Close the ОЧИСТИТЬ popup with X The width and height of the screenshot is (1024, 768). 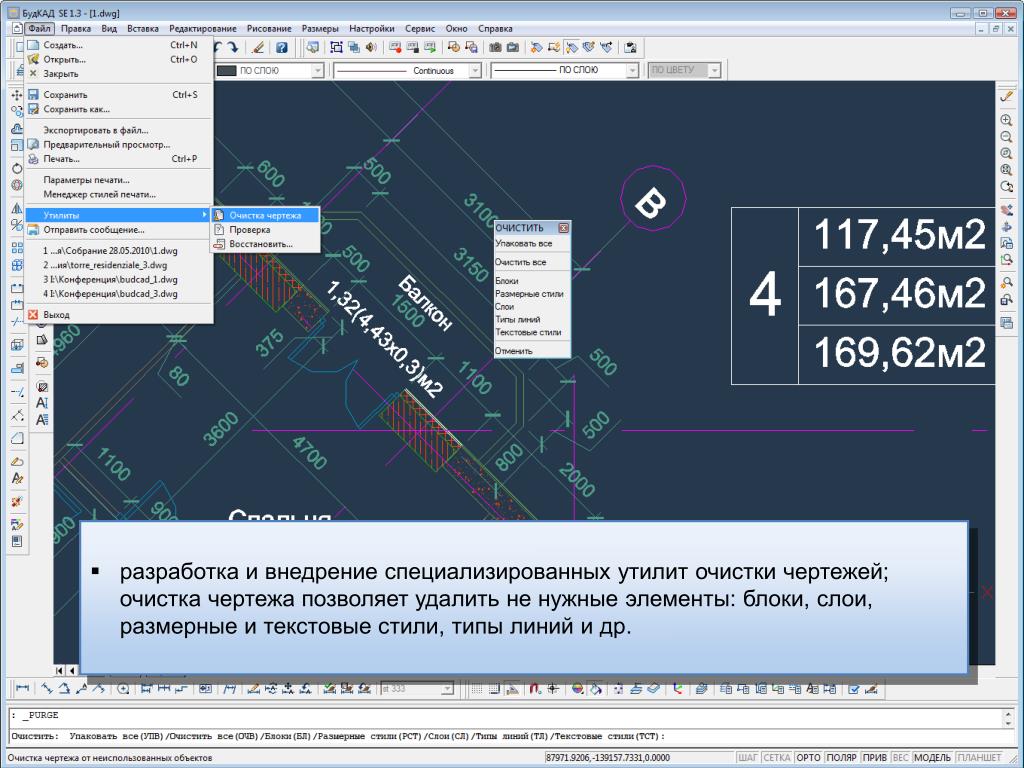564,228
